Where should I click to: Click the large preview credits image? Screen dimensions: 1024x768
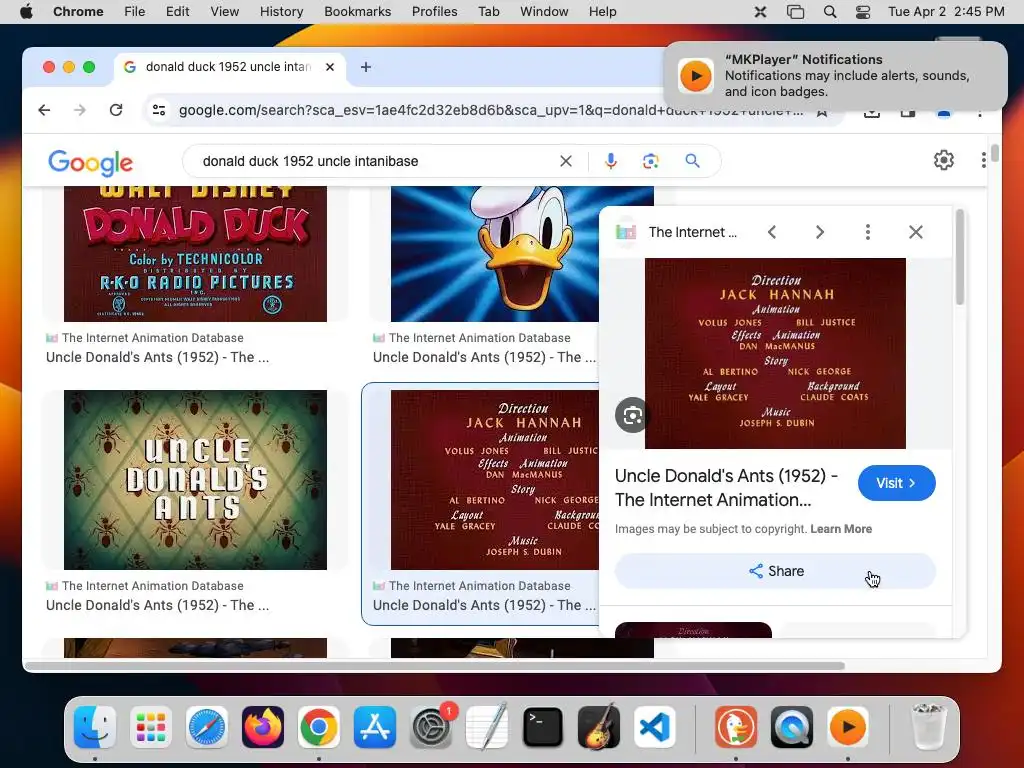pos(775,353)
